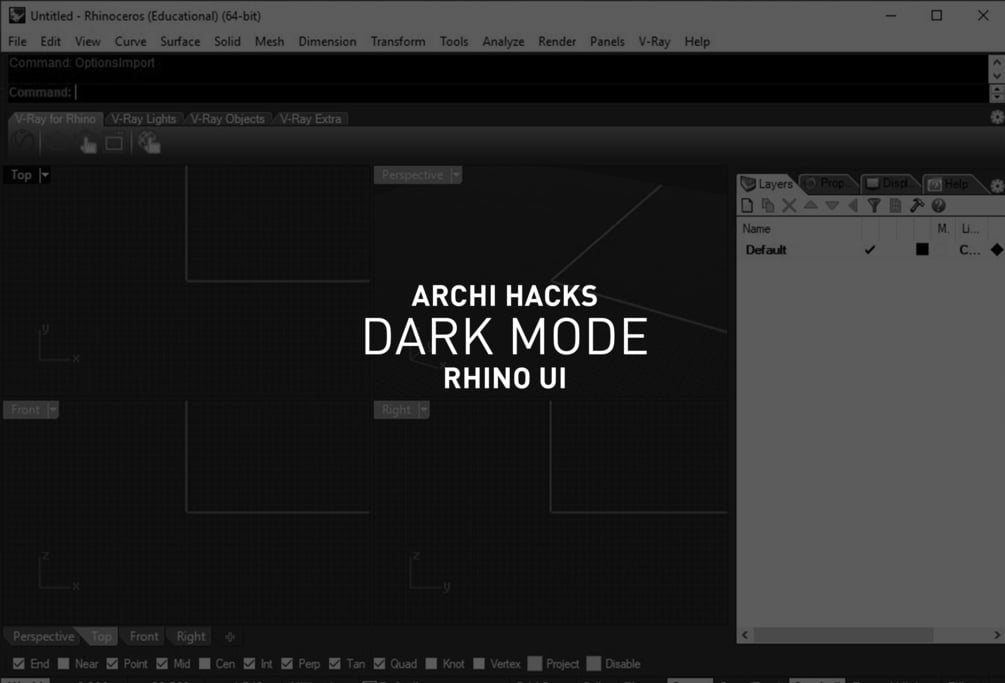Enable the Vertex osnap checkbox
The width and height of the screenshot is (1005, 683).
pyautogui.click(x=479, y=664)
